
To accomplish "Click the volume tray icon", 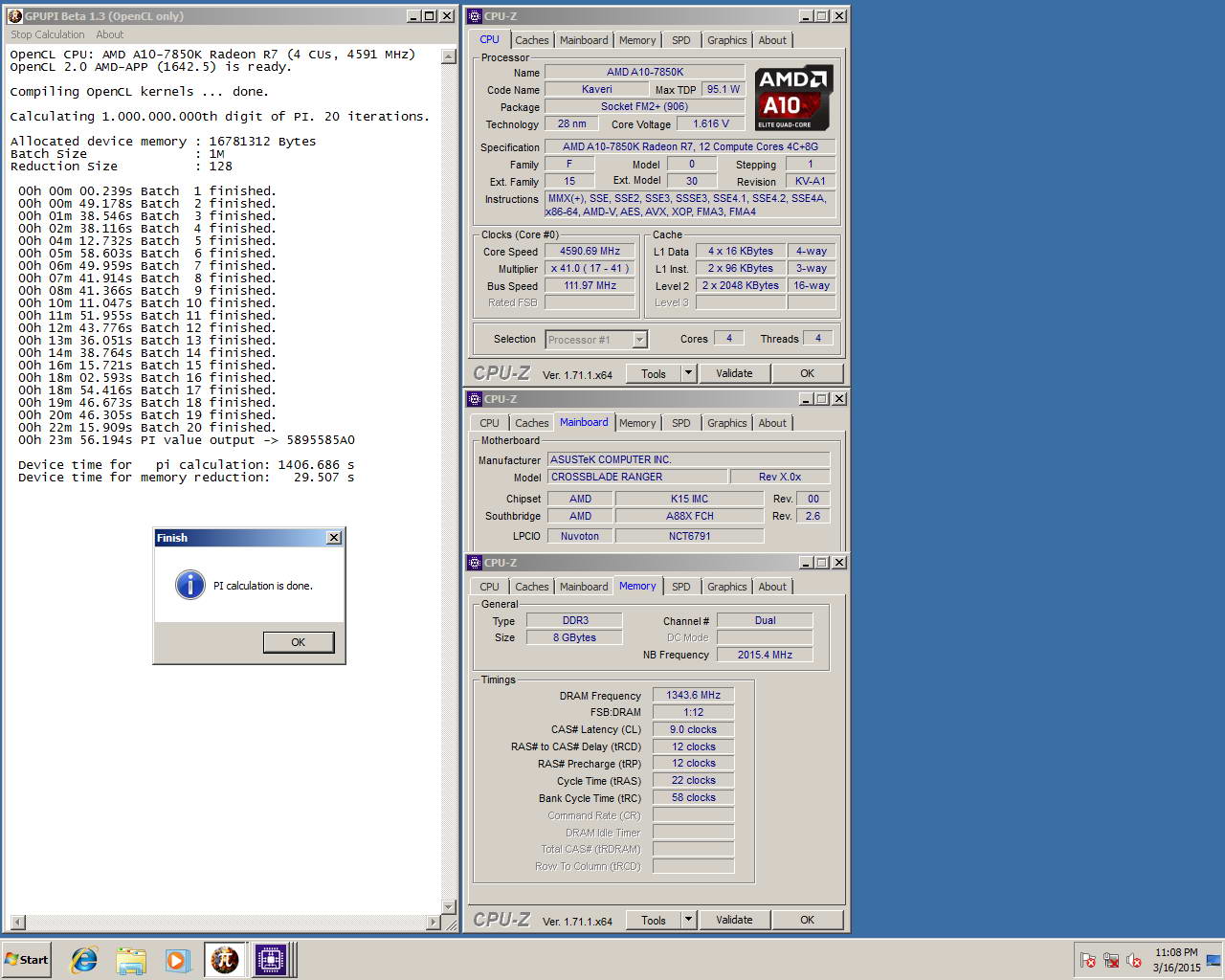I will 1134,960.
